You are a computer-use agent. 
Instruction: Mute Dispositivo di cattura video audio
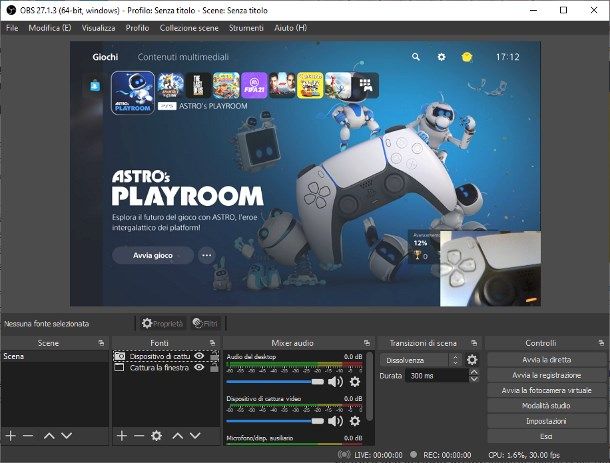point(335,421)
